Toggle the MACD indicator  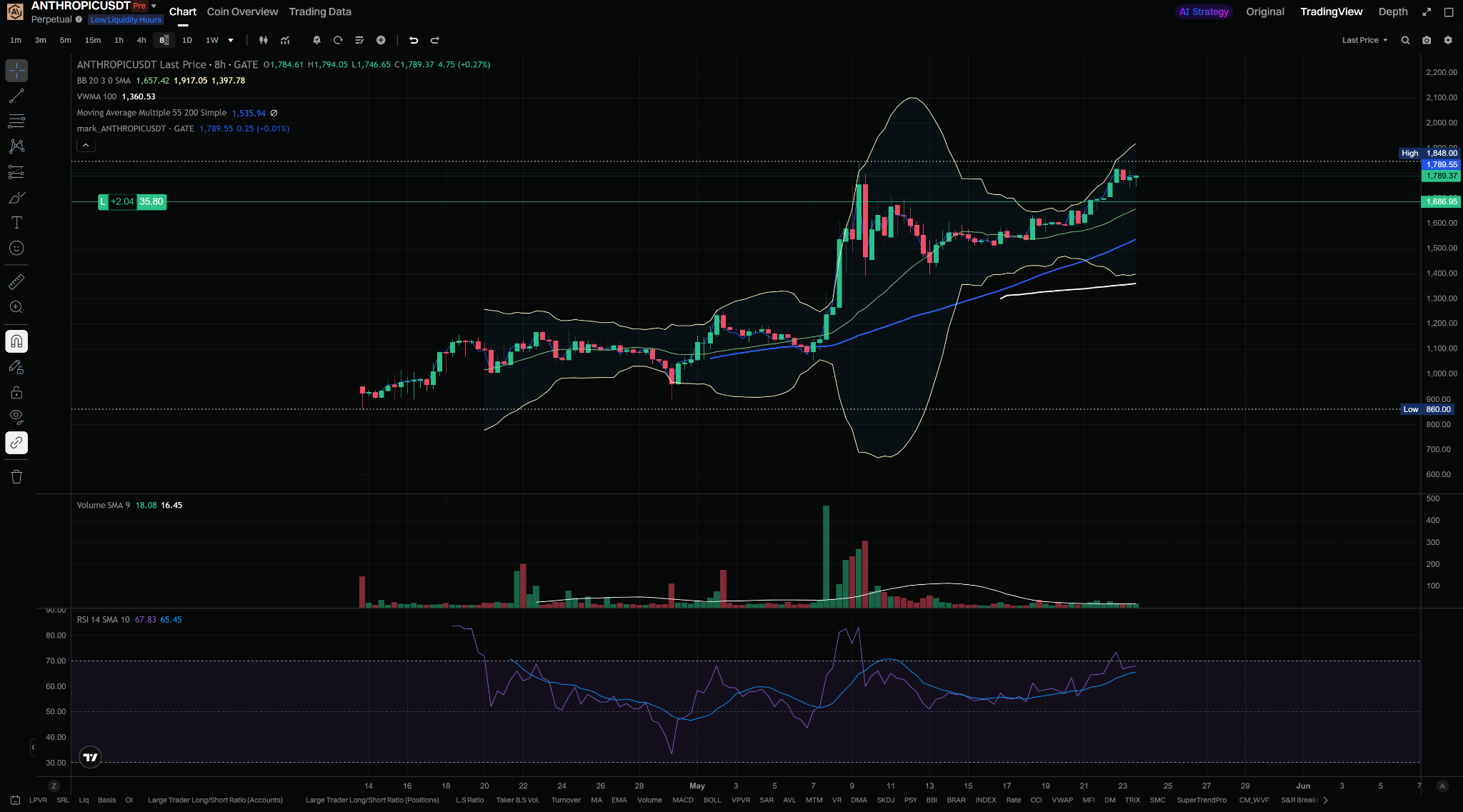click(x=683, y=800)
